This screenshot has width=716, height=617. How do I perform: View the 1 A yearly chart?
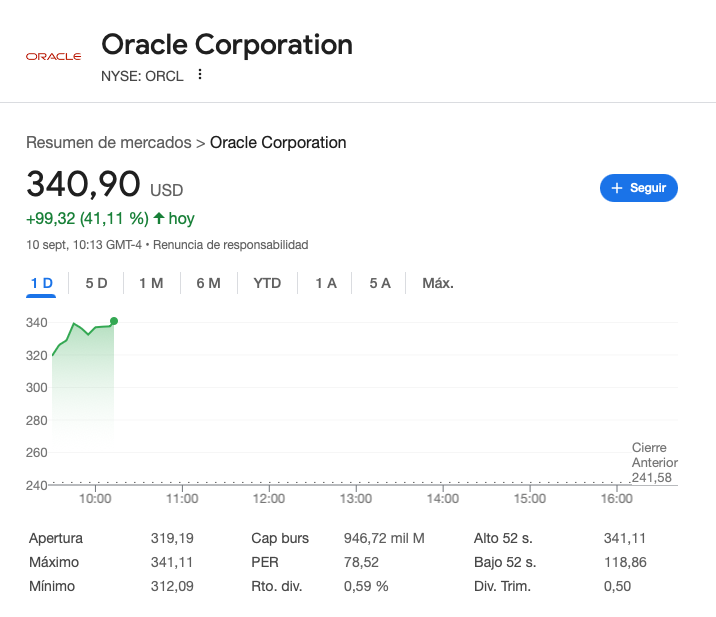click(x=326, y=283)
